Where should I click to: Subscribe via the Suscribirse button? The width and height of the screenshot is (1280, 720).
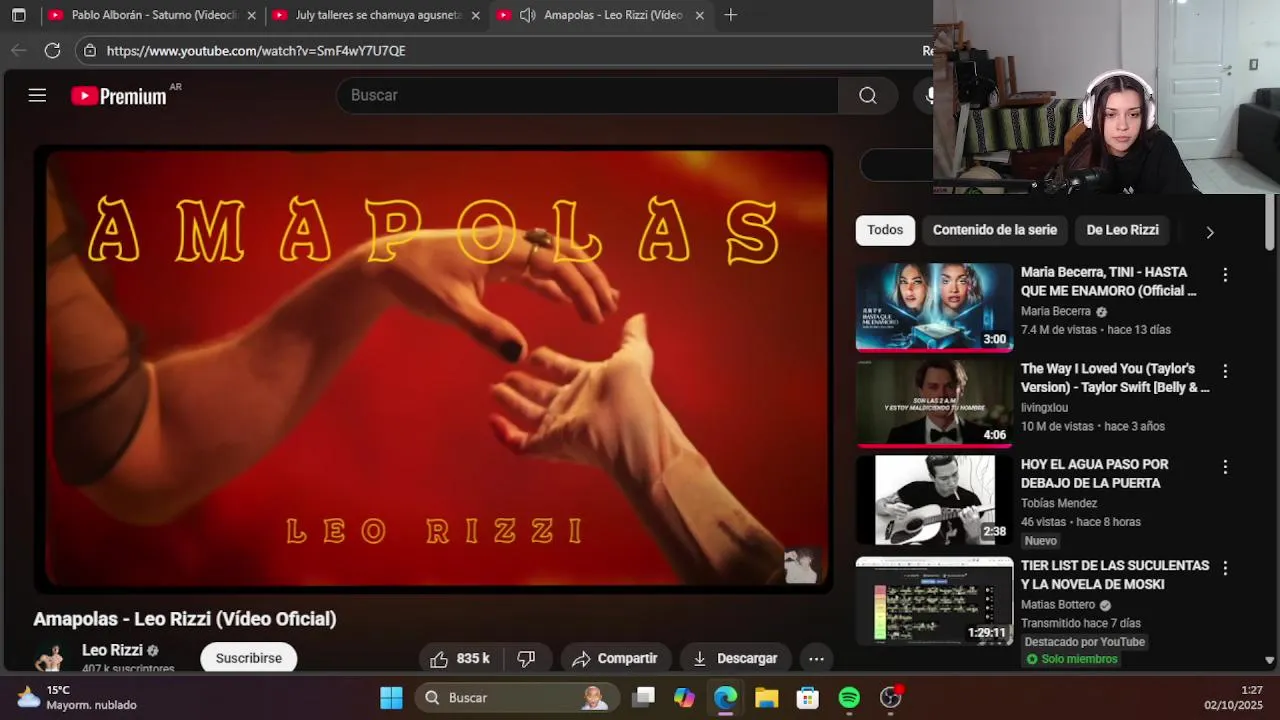point(249,658)
